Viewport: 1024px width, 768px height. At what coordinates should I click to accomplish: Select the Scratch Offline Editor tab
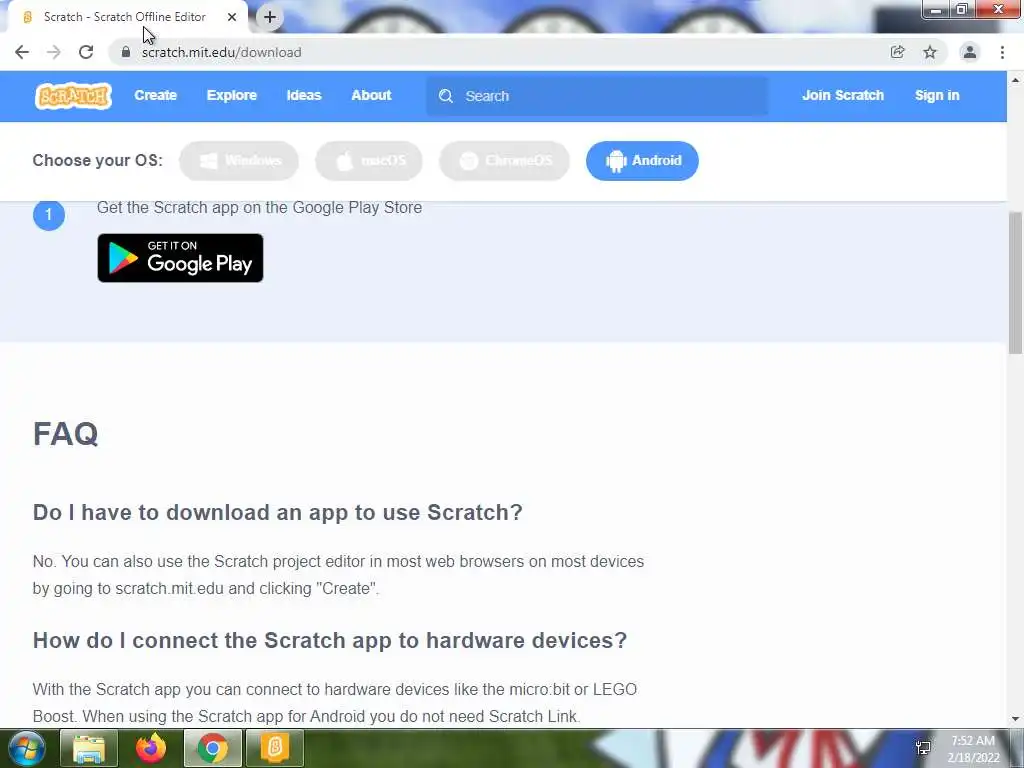(x=128, y=17)
